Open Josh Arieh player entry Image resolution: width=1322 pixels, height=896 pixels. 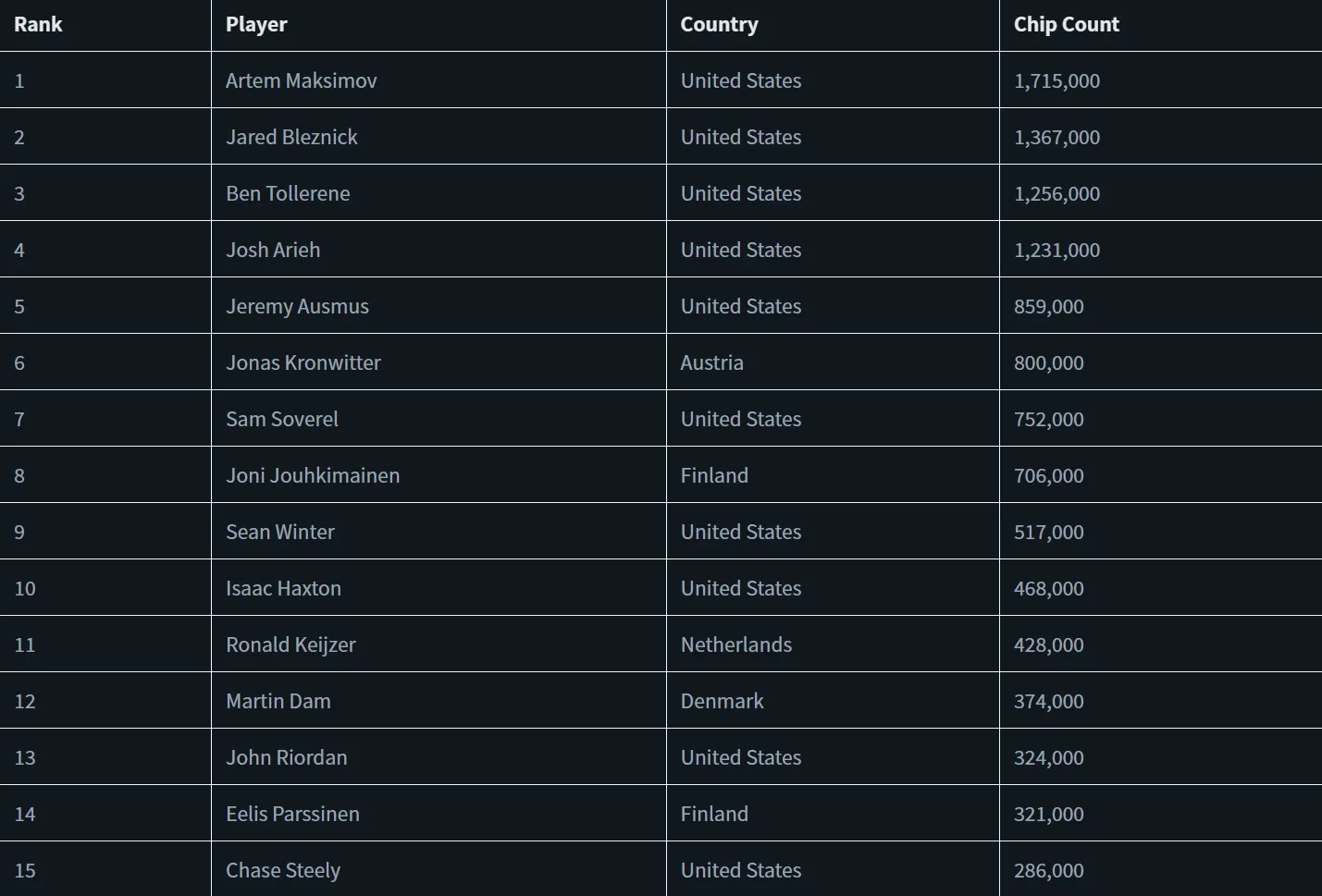tap(273, 251)
